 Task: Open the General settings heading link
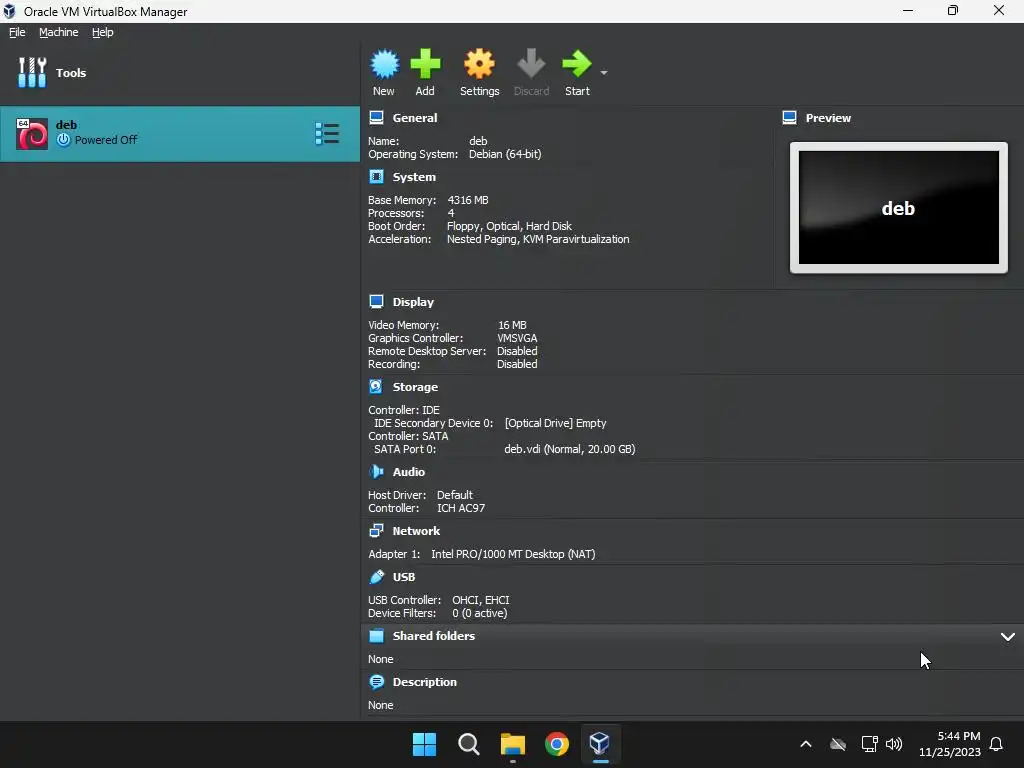(x=415, y=118)
